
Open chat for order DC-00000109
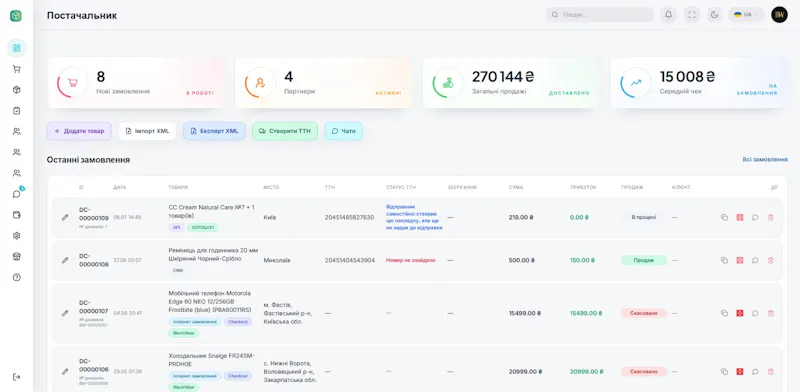[755, 217]
